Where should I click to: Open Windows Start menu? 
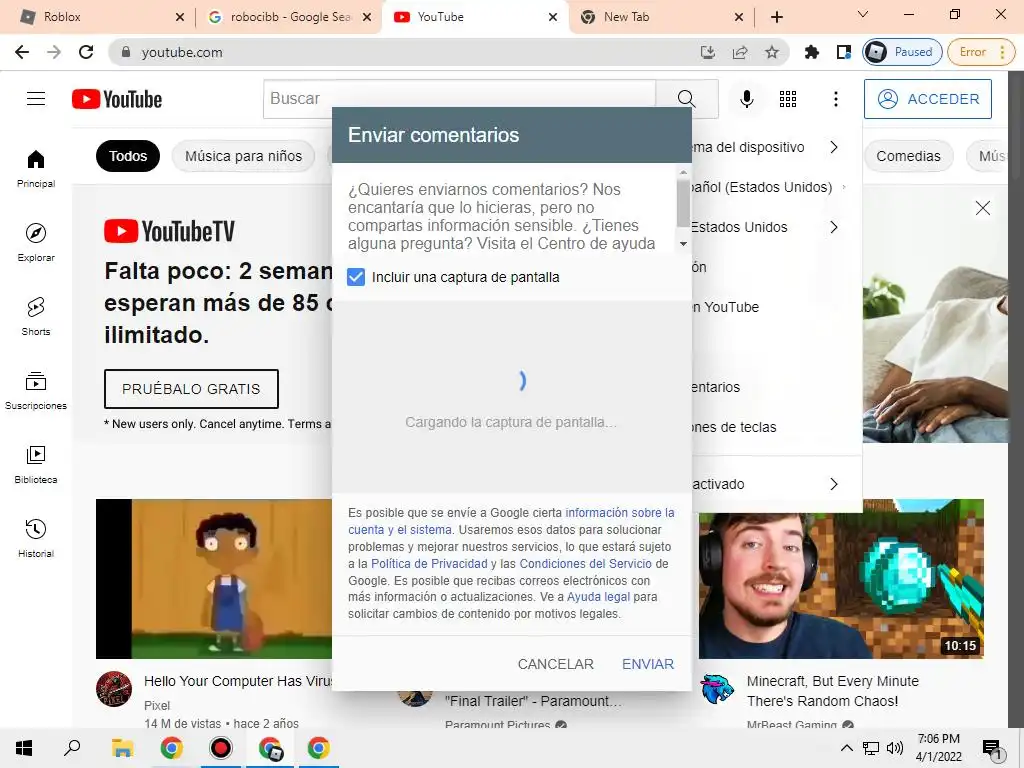pyautogui.click(x=24, y=748)
